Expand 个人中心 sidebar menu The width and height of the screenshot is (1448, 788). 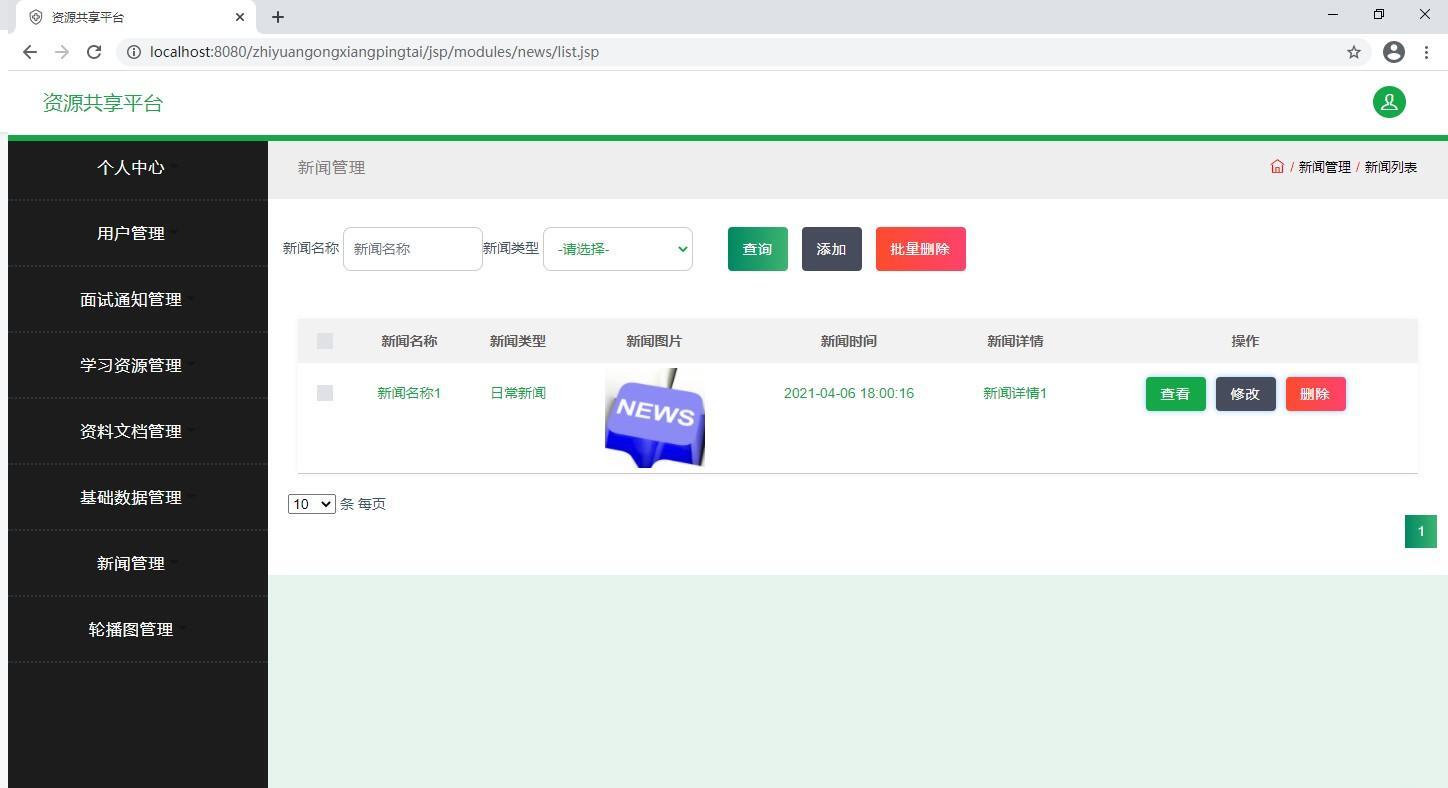point(138,167)
